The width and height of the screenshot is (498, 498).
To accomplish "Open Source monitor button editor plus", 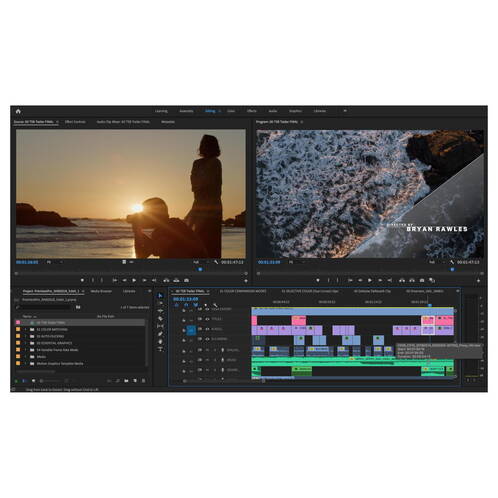I will click(246, 281).
